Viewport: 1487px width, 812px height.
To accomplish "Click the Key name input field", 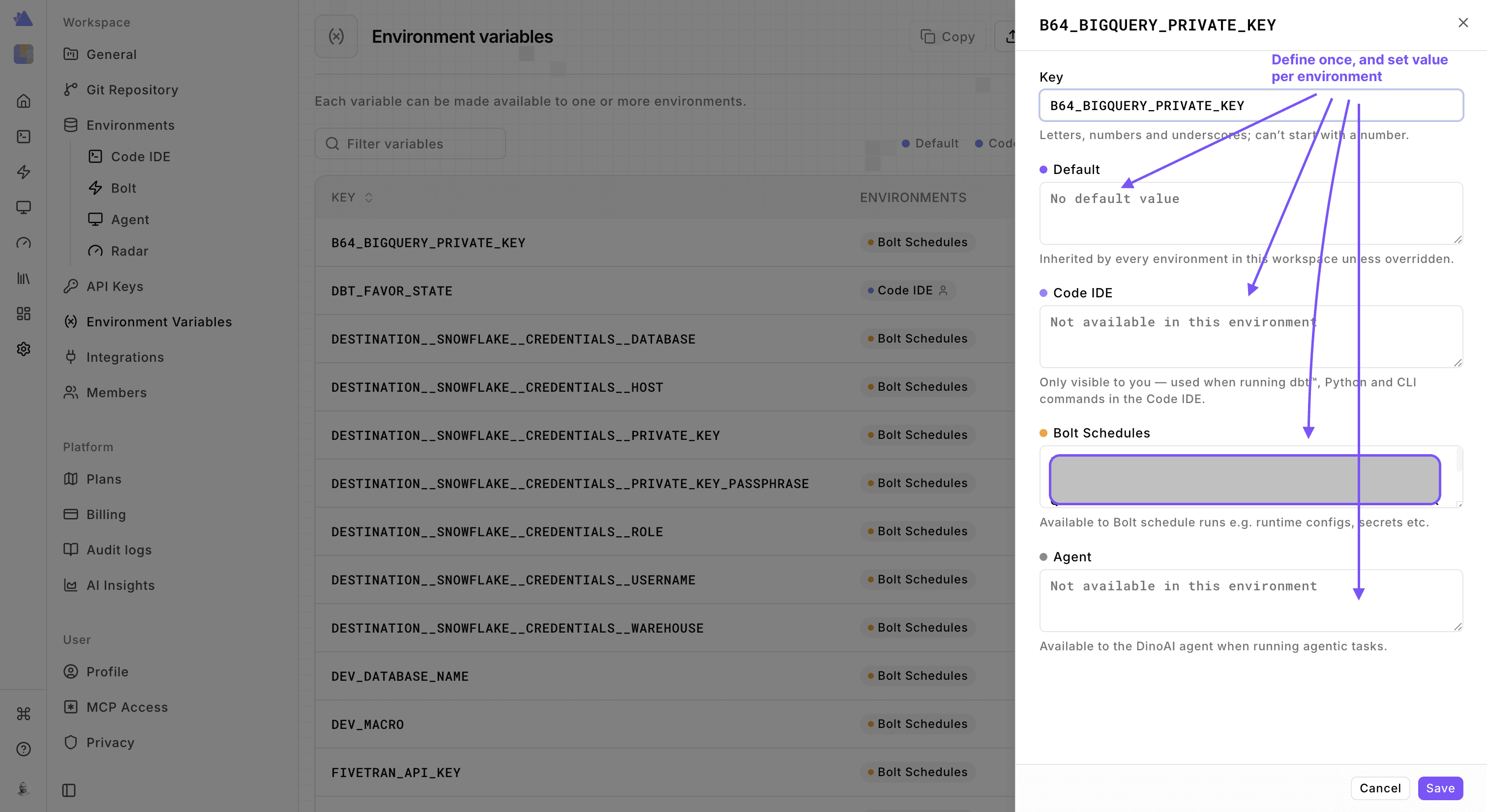I will [x=1251, y=105].
